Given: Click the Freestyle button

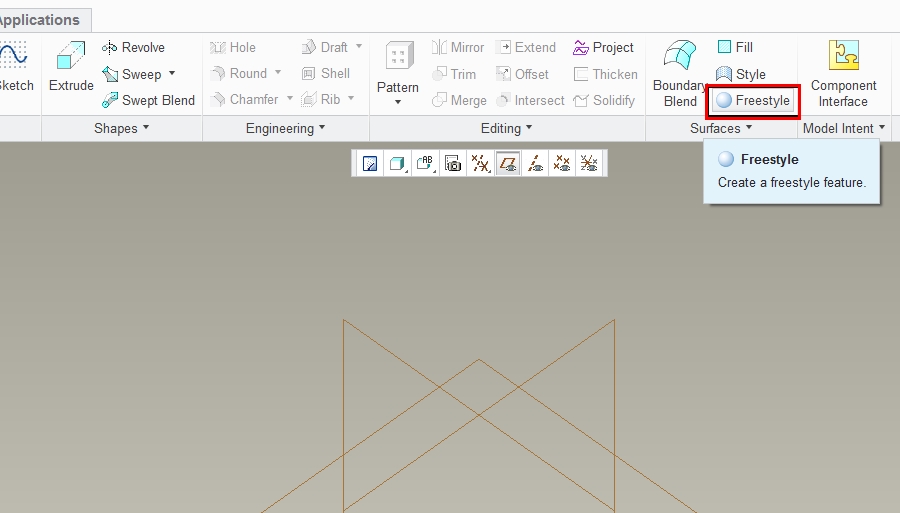Looking at the screenshot, I should pos(753,100).
